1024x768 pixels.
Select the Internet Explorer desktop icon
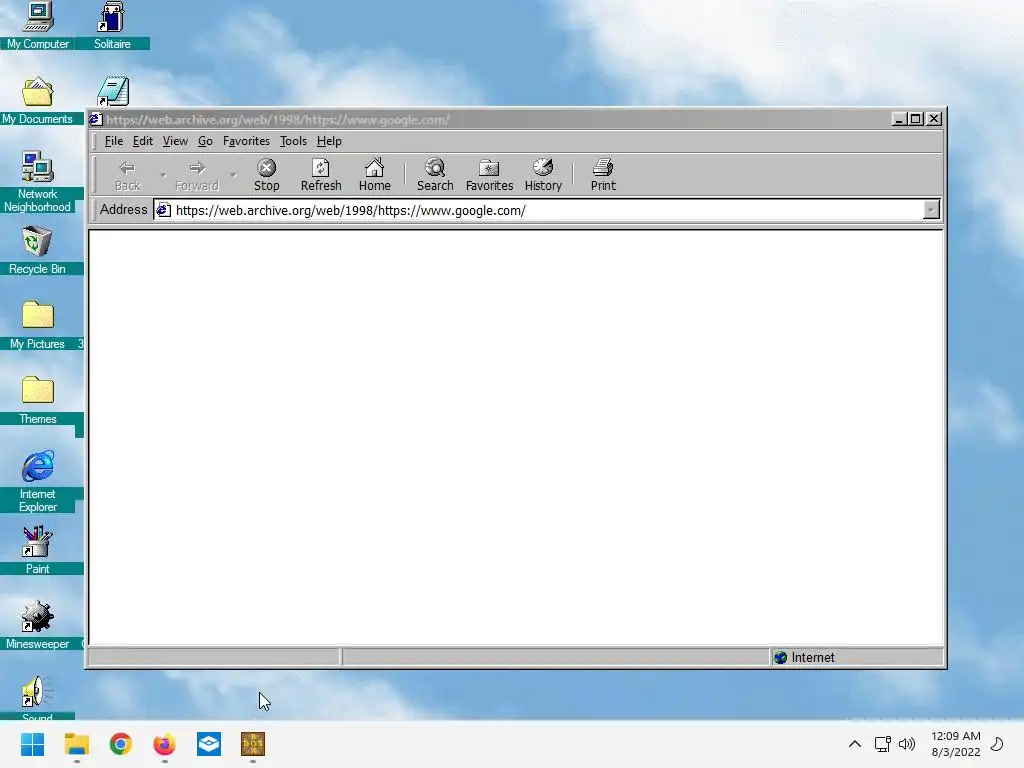pos(37,481)
